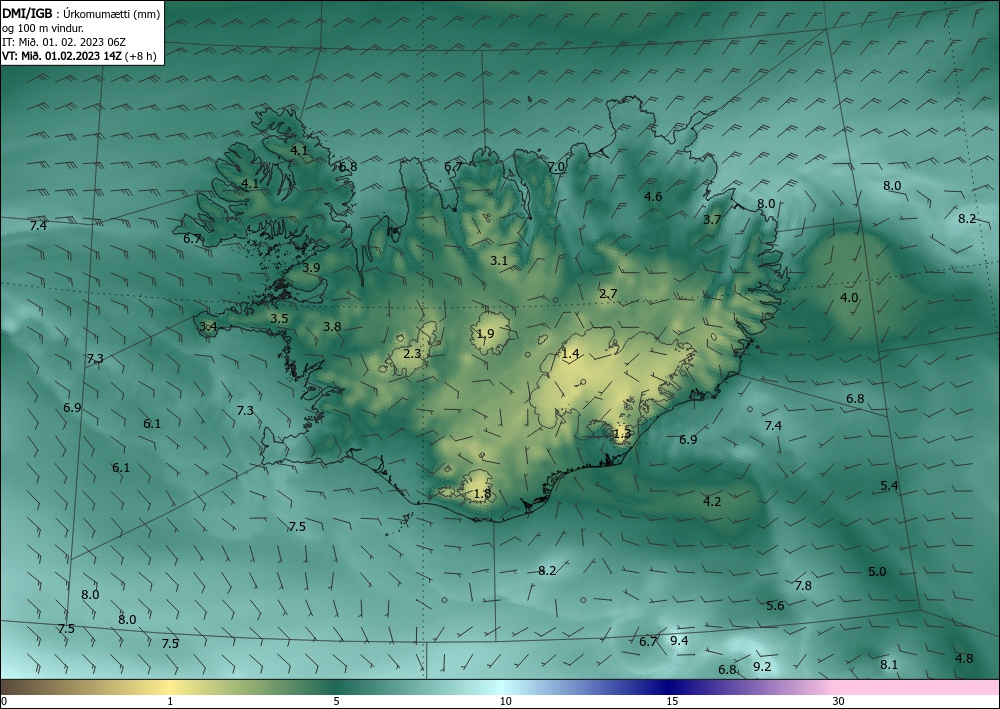
Task: Select the 5.6 value label
Action: [x=775, y=605]
